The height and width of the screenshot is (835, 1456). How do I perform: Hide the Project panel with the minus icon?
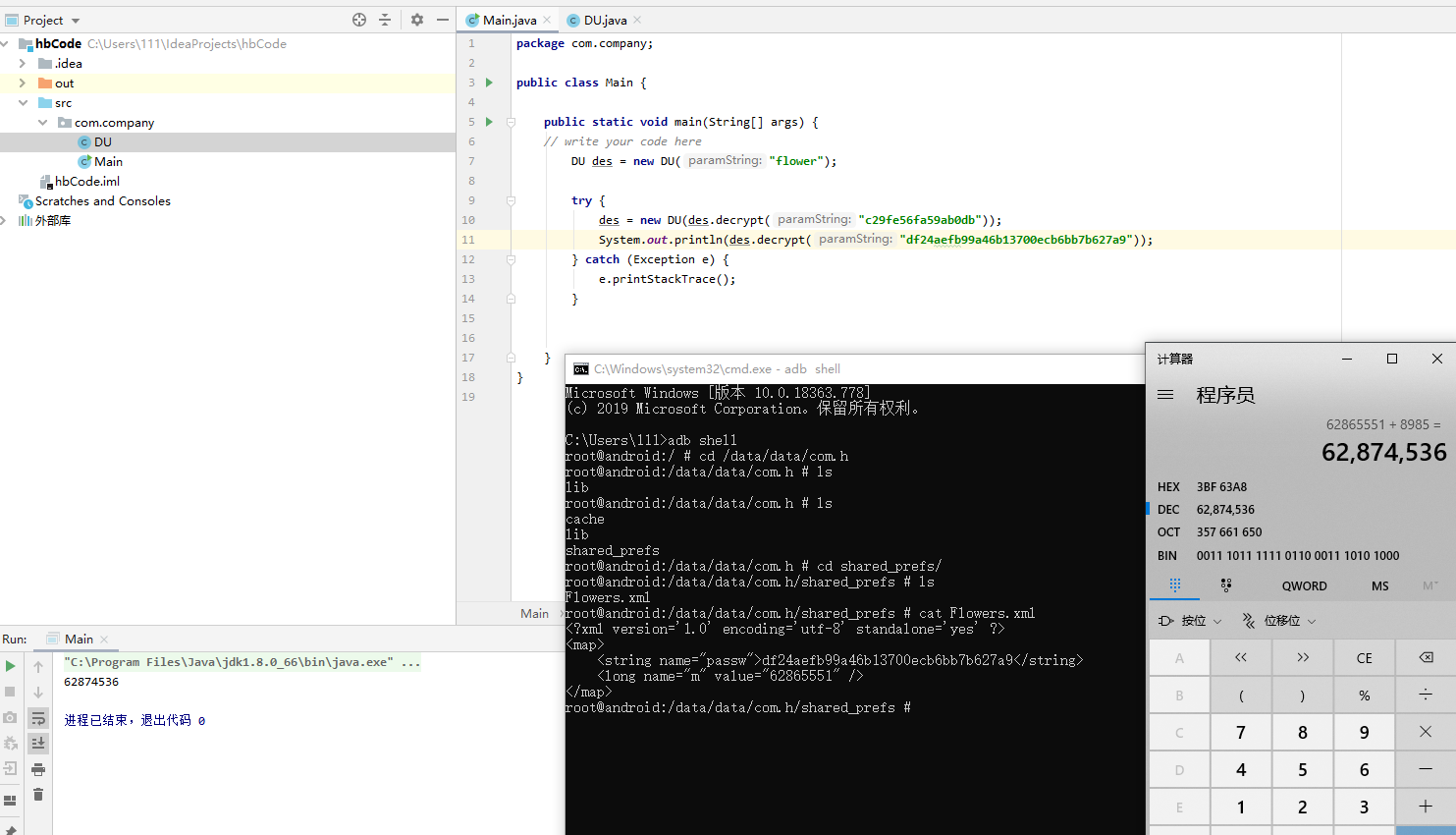443,20
